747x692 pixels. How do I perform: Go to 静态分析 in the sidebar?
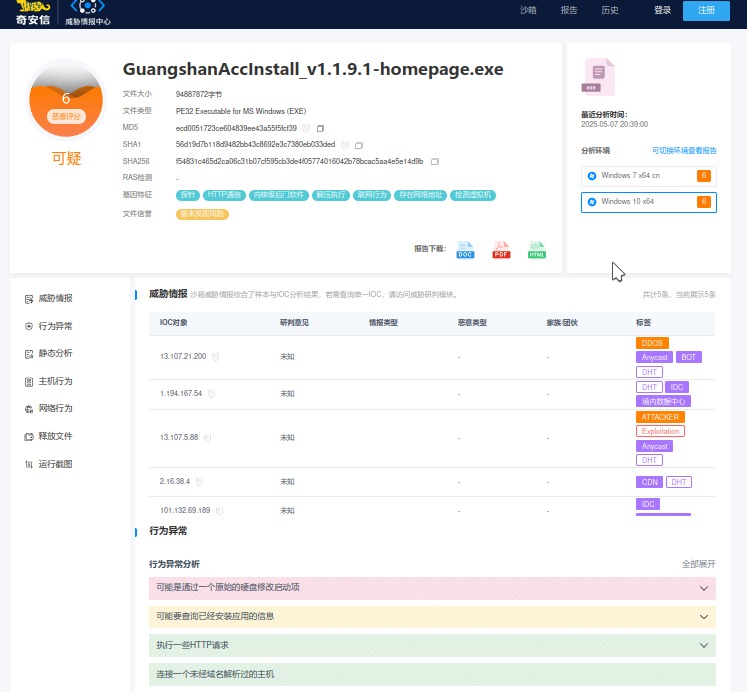55,354
